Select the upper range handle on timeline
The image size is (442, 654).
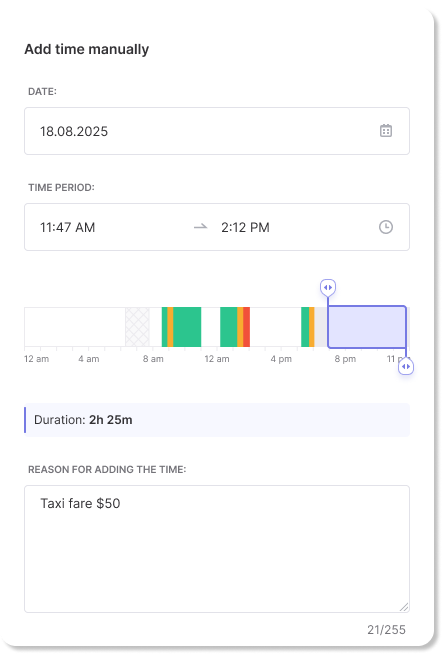coord(328,287)
